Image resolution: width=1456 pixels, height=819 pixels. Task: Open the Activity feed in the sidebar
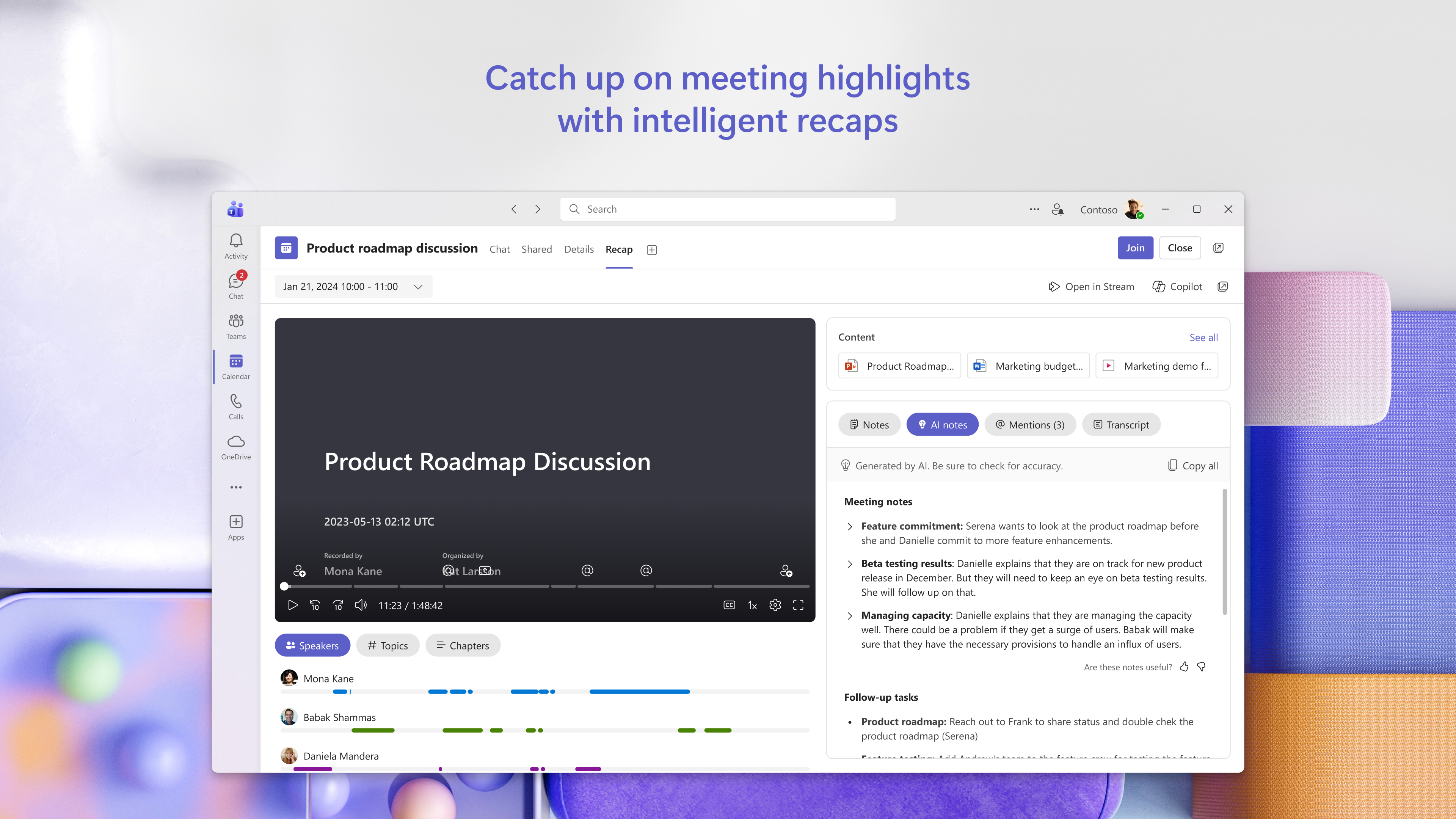(236, 244)
